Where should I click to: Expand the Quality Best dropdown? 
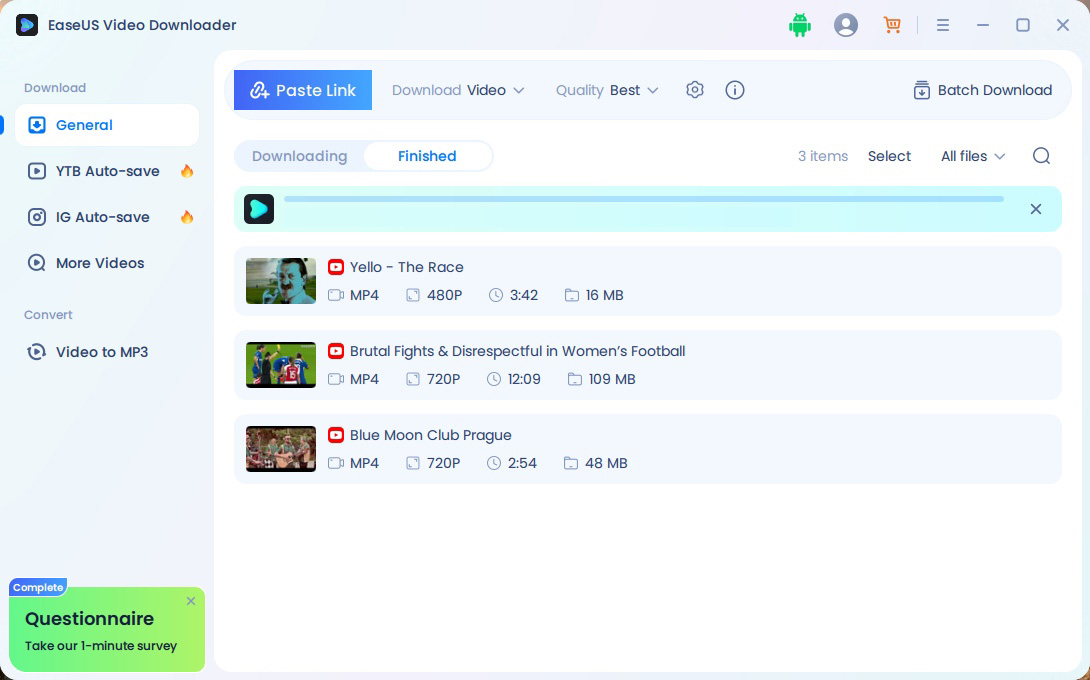[x=607, y=90]
